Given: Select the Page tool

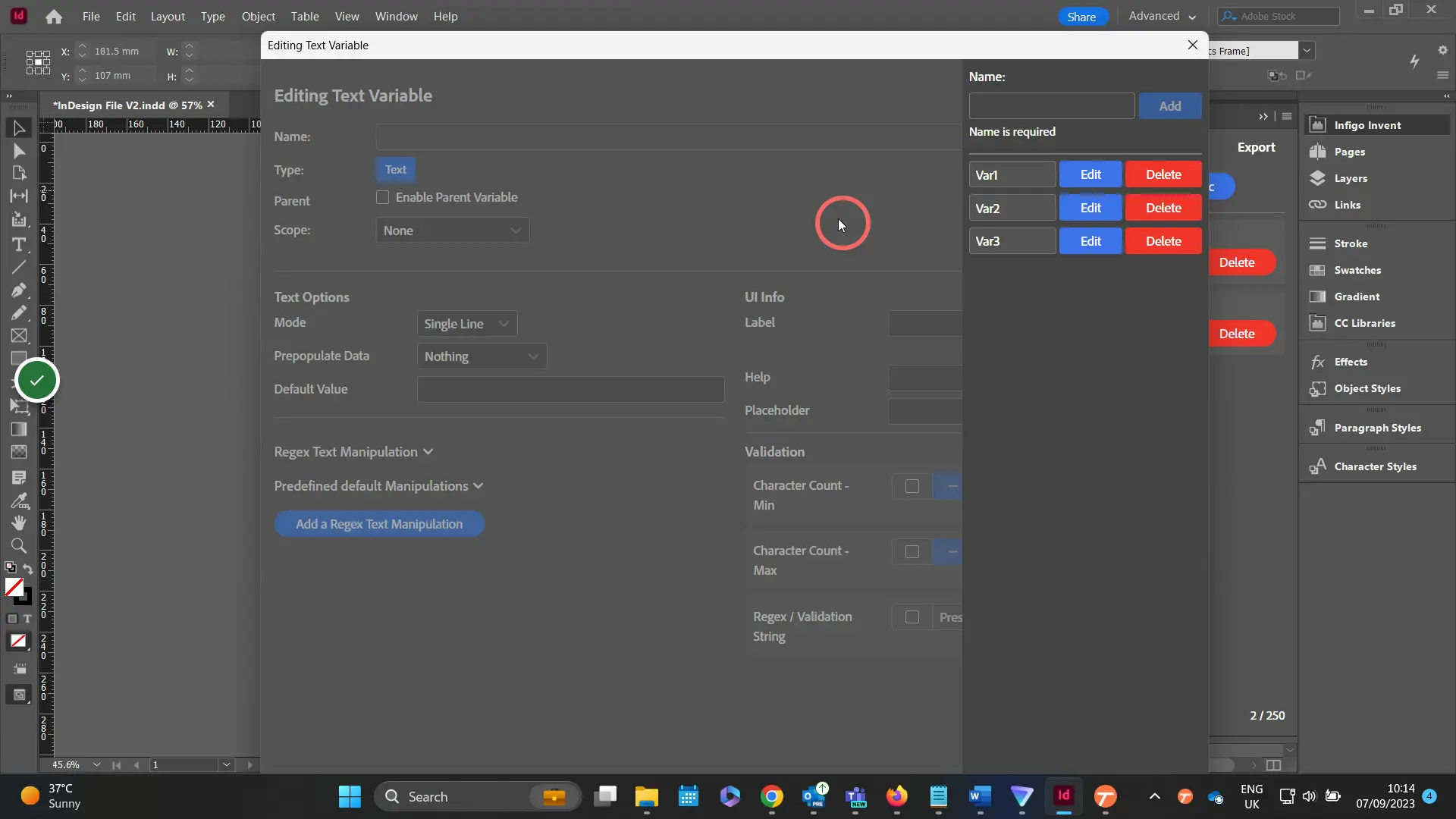Looking at the screenshot, I should 19,173.
